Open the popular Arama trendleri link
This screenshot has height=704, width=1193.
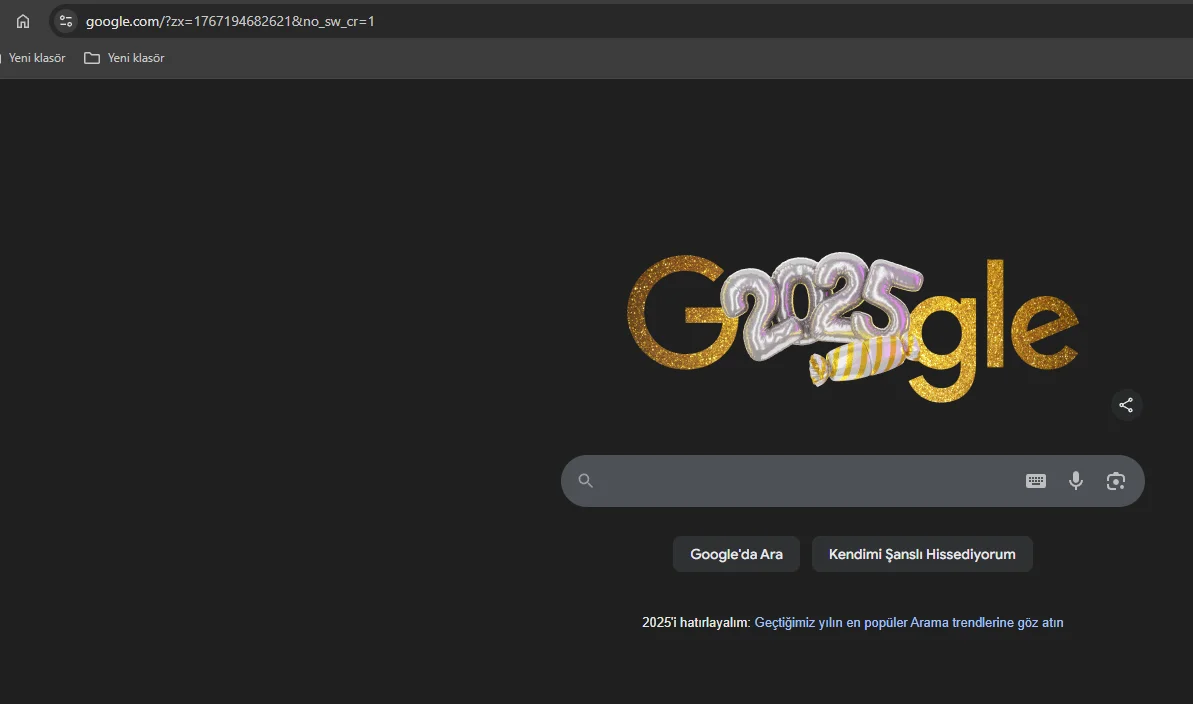pyautogui.click(x=908, y=623)
